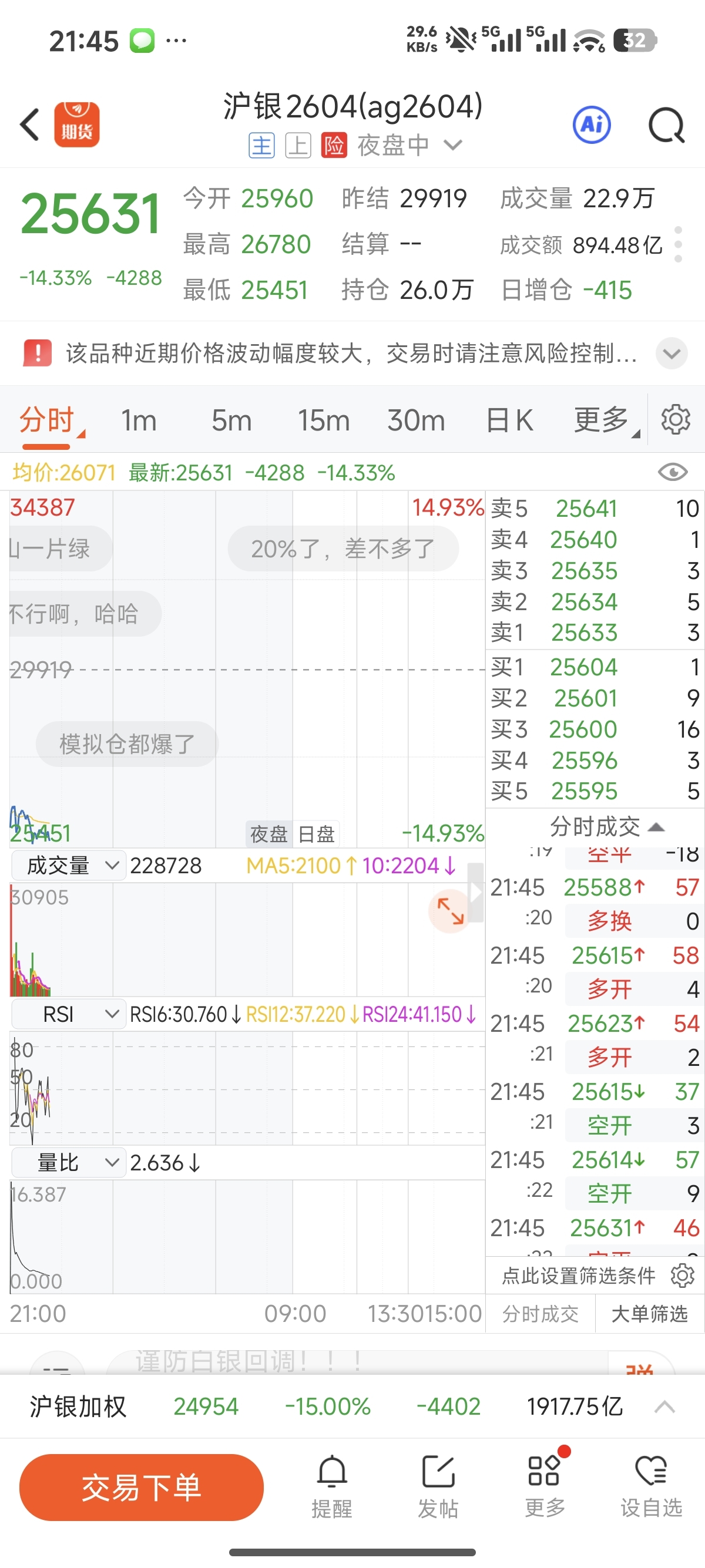This screenshot has width=705, height=1568.
Task: Tap the blue 主 main-contract badge
Action: (x=262, y=146)
